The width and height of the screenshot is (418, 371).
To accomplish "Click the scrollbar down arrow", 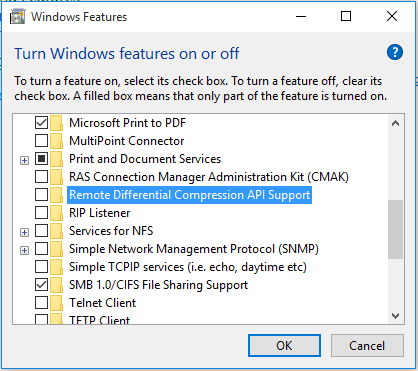I will 396,315.
